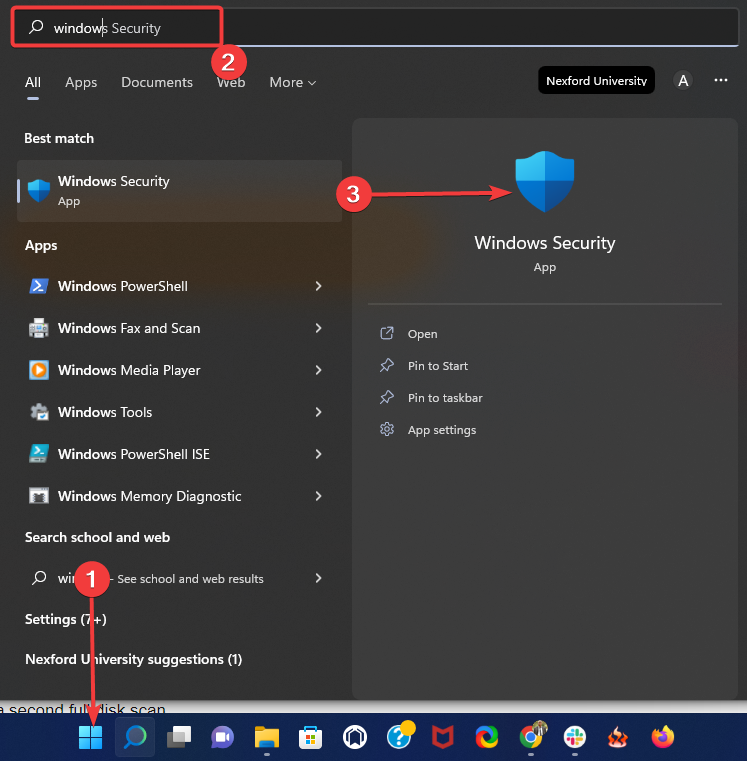The width and height of the screenshot is (747, 761).
Task: Click the Windows Memory Diagnostic result text
Action: tap(149, 496)
